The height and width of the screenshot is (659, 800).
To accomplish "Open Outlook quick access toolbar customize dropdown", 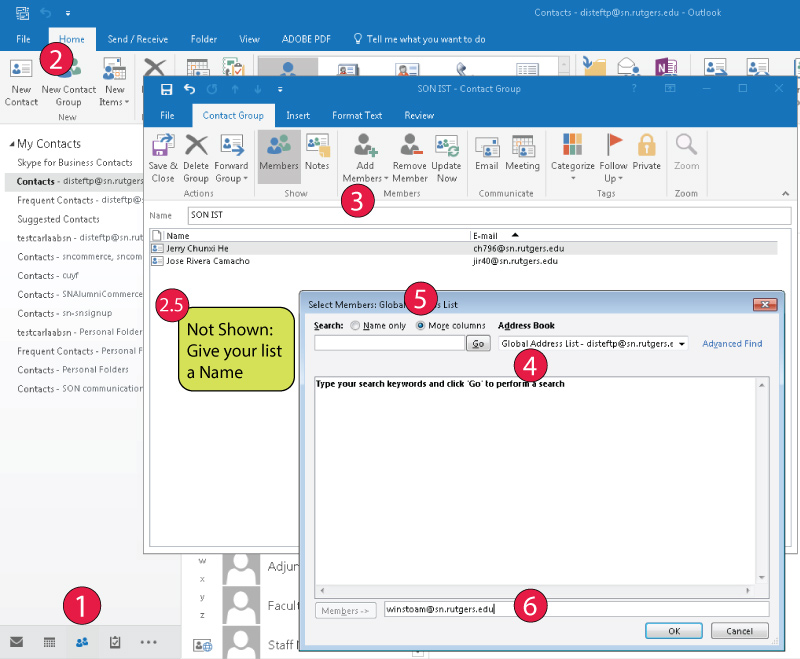I will point(68,13).
